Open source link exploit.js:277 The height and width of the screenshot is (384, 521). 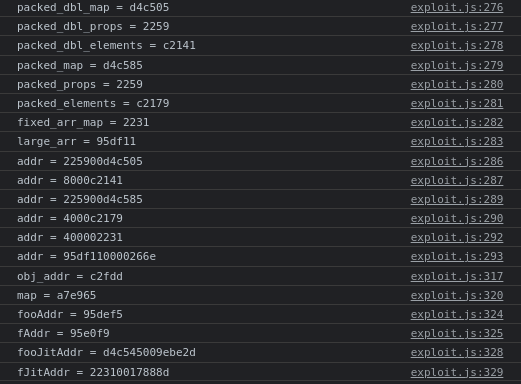(x=457, y=27)
